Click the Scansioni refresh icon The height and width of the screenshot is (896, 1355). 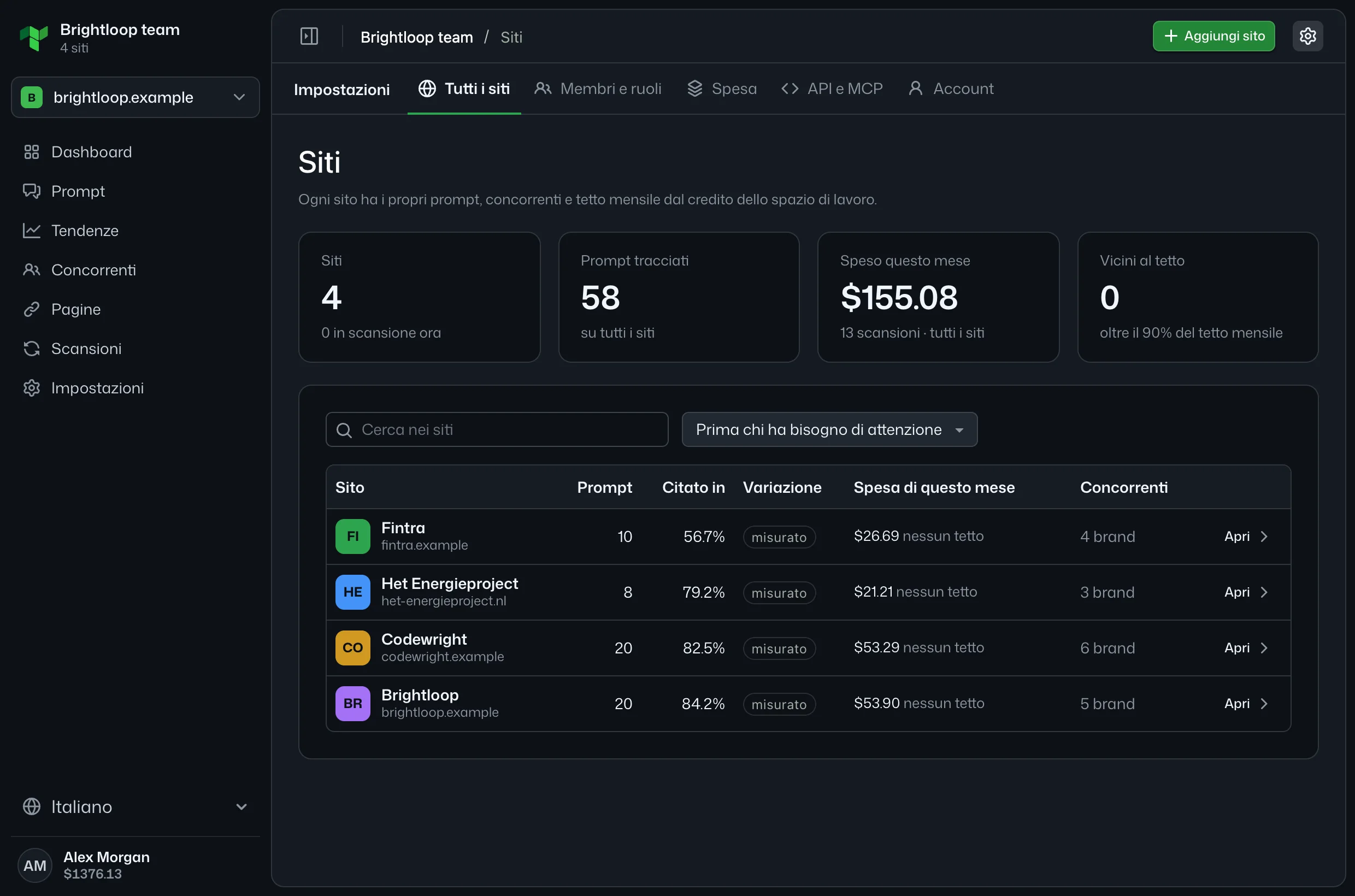(x=32, y=349)
